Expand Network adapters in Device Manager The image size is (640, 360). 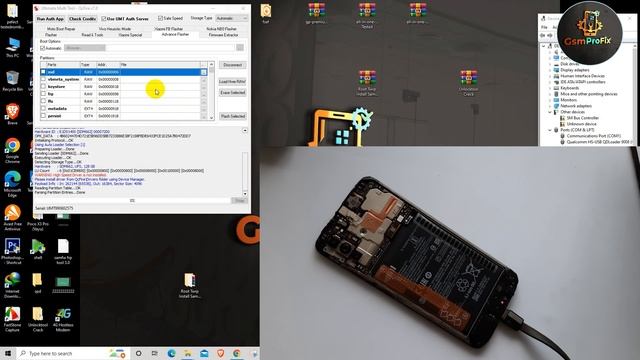(550, 106)
